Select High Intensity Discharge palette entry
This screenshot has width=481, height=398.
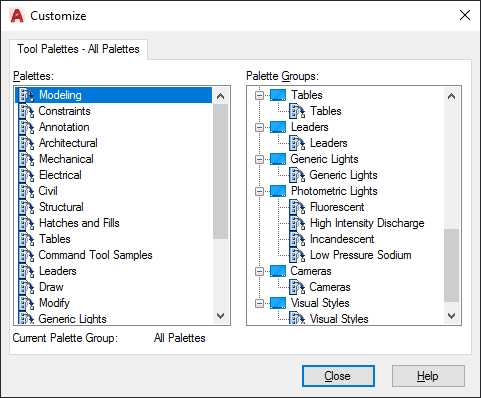pyautogui.click(x=367, y=223)
